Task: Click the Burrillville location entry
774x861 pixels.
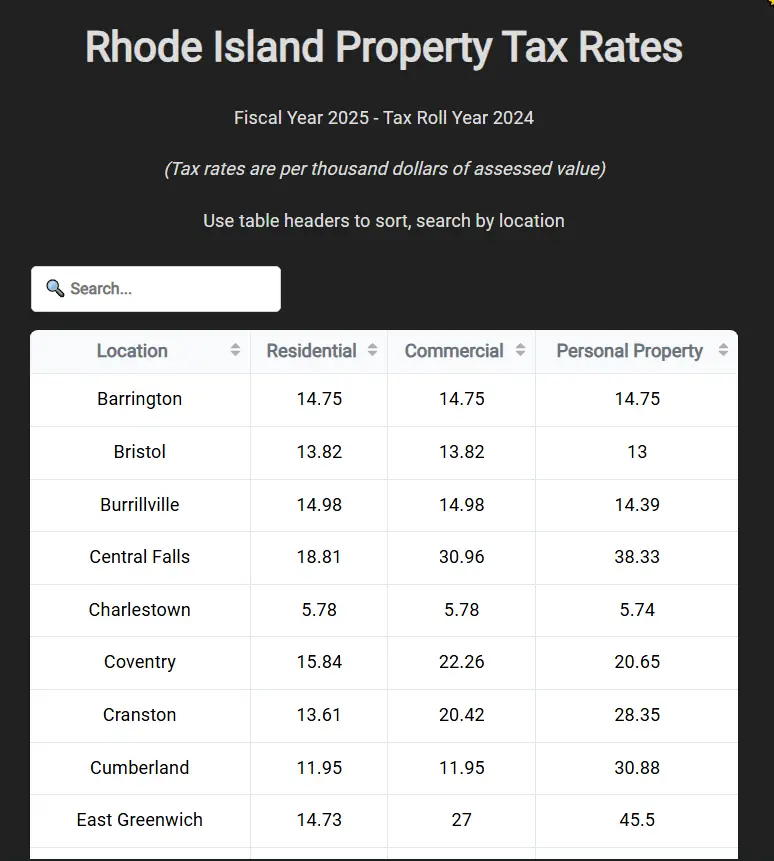Action: [139, 504]
